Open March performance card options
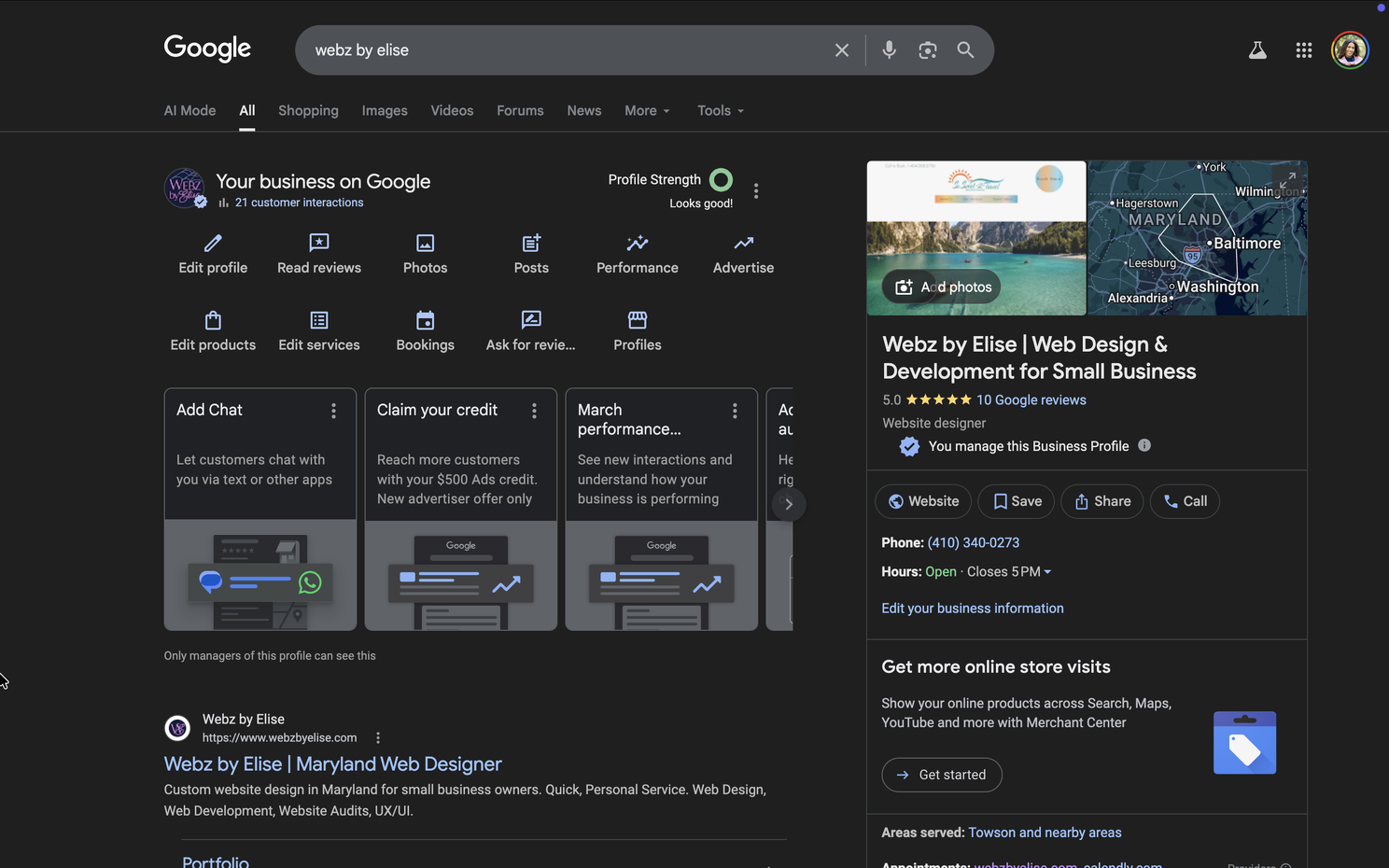This screenshot has width=1389, height=868. click(x=735, y=411)
